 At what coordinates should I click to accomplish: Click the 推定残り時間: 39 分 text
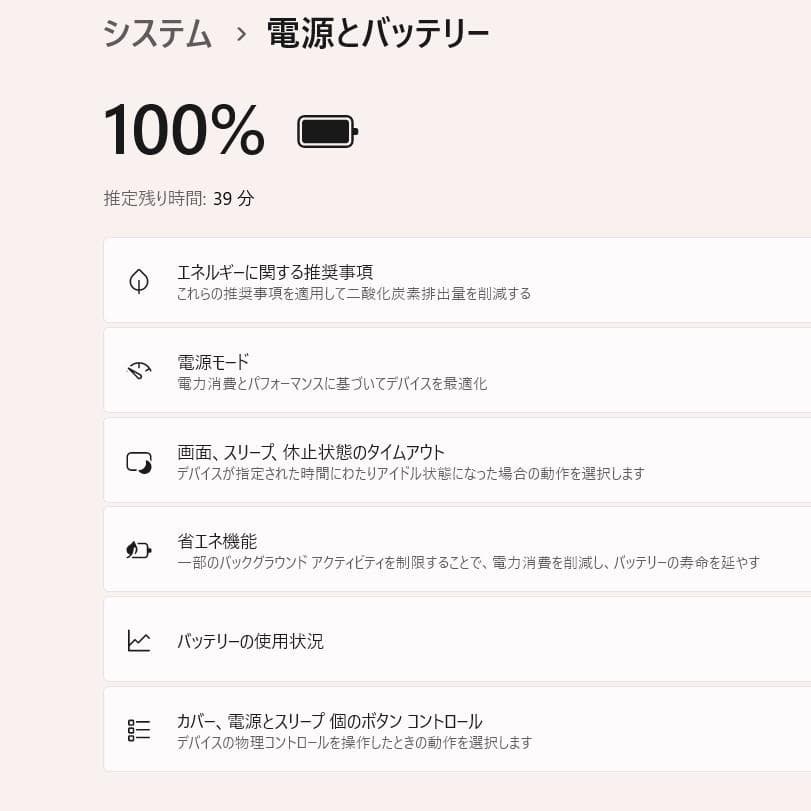pyautogui.click(x=177, y=199)
